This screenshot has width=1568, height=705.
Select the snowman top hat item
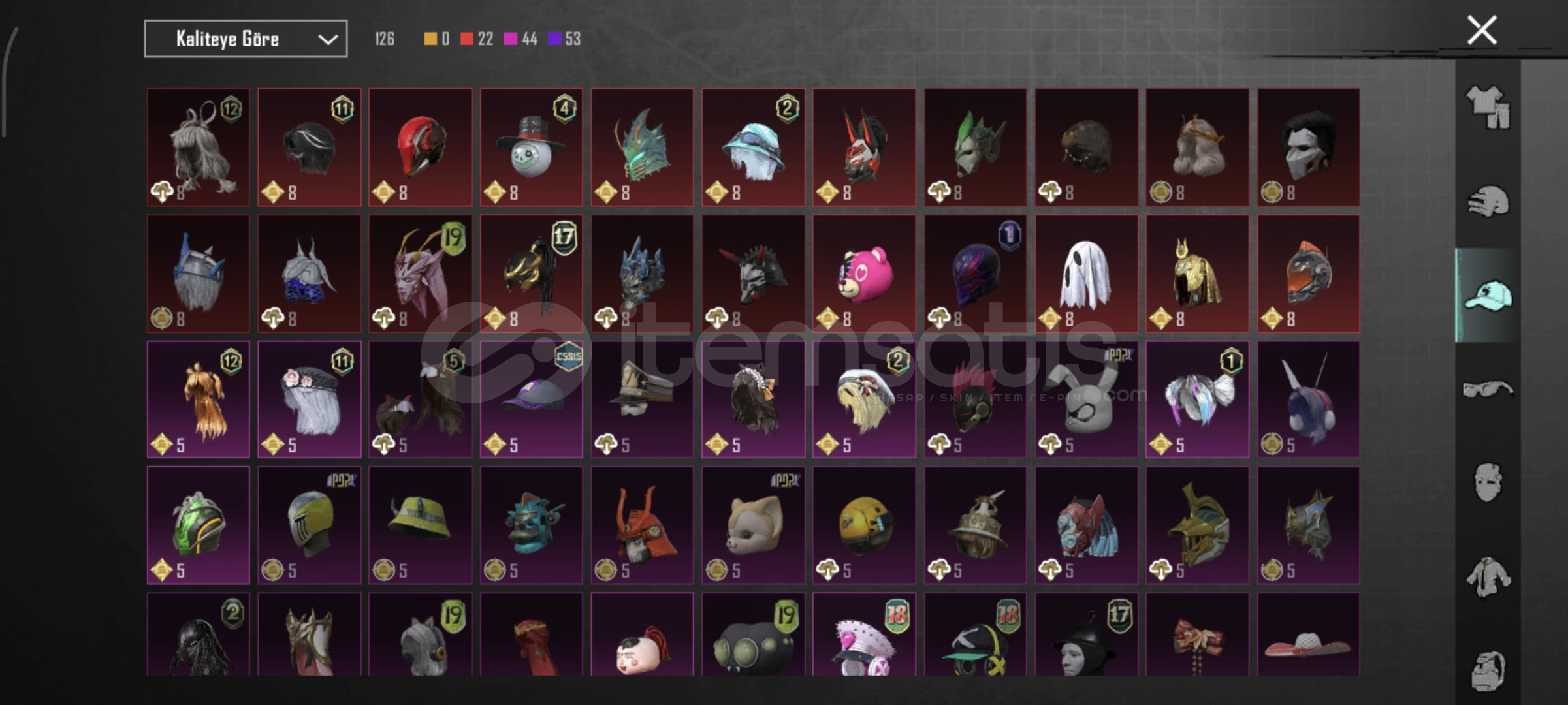coord(532,148)
